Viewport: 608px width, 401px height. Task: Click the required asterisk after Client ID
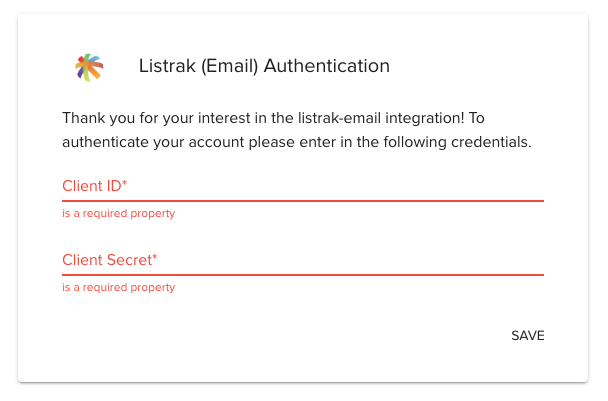pyautogui.click(x=125, y=185)
